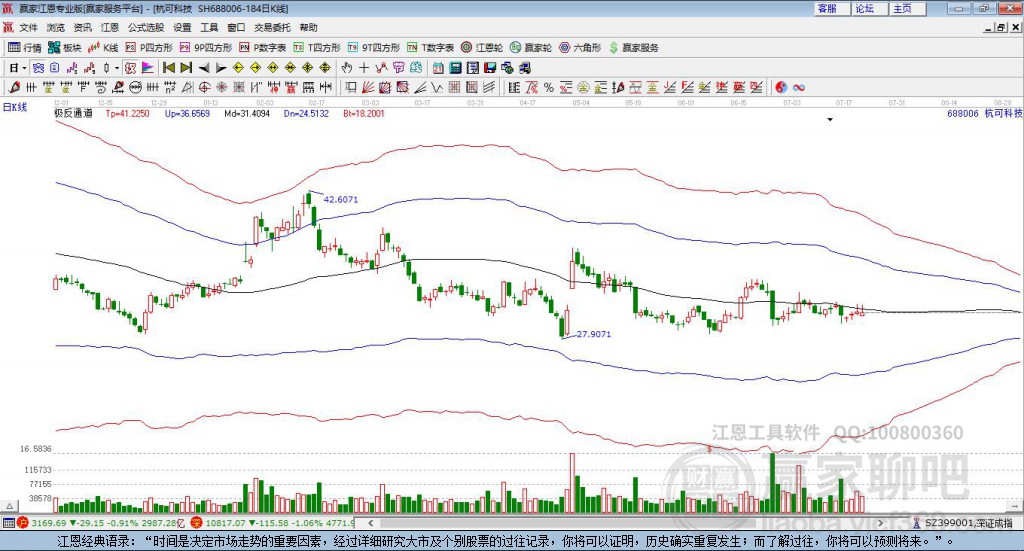Select the crosshair cursor tool
The width and height of the screenshot is (1024, 551).
pos(364,68)
